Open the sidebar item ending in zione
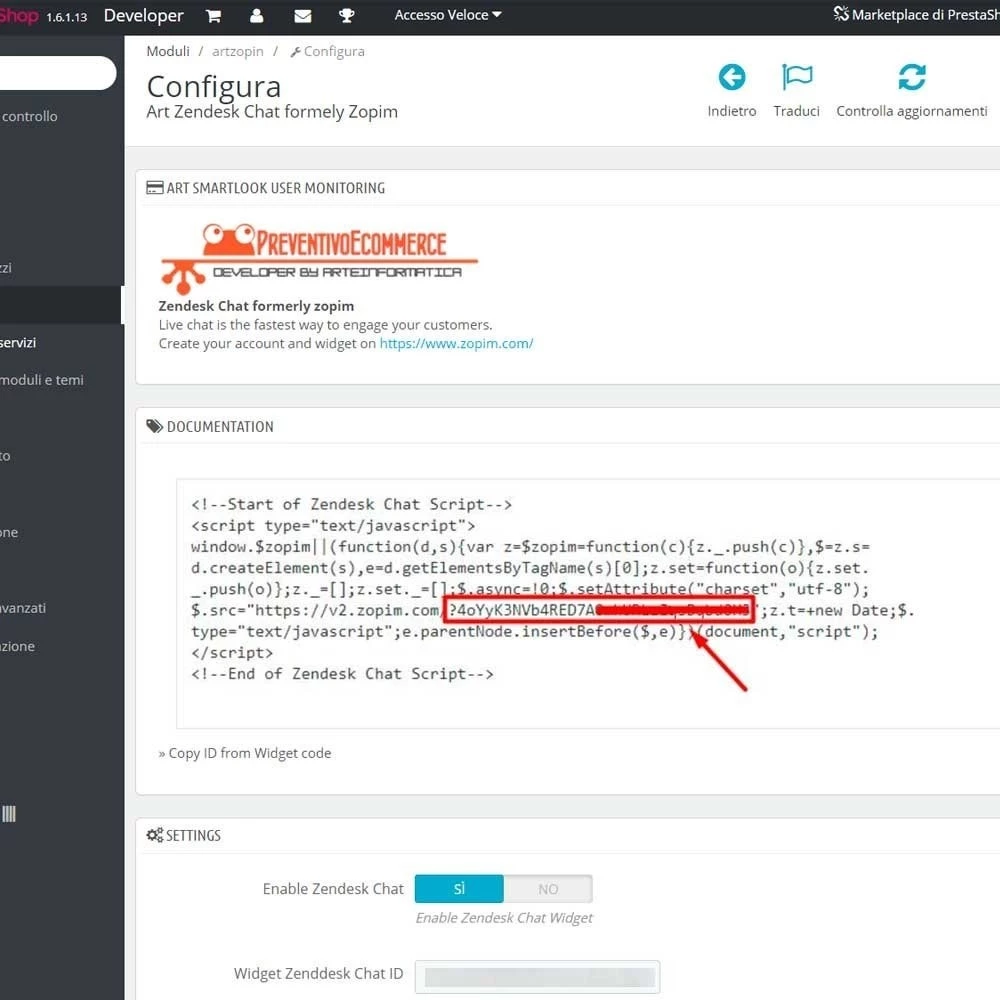1000x1000 pixels. pos(17,646)
